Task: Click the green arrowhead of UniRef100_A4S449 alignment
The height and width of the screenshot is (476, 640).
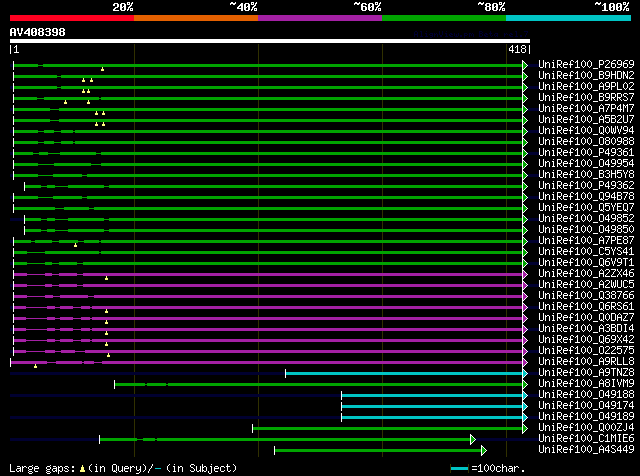Action: tap(484, 451)
